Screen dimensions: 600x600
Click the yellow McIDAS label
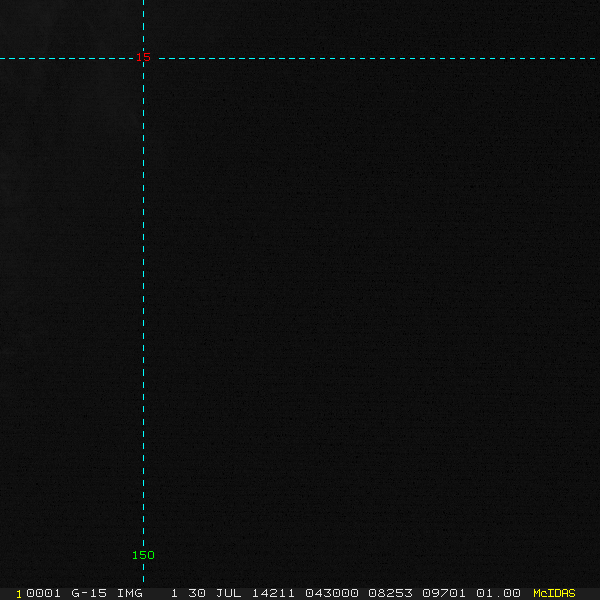[x=554, y=593]
